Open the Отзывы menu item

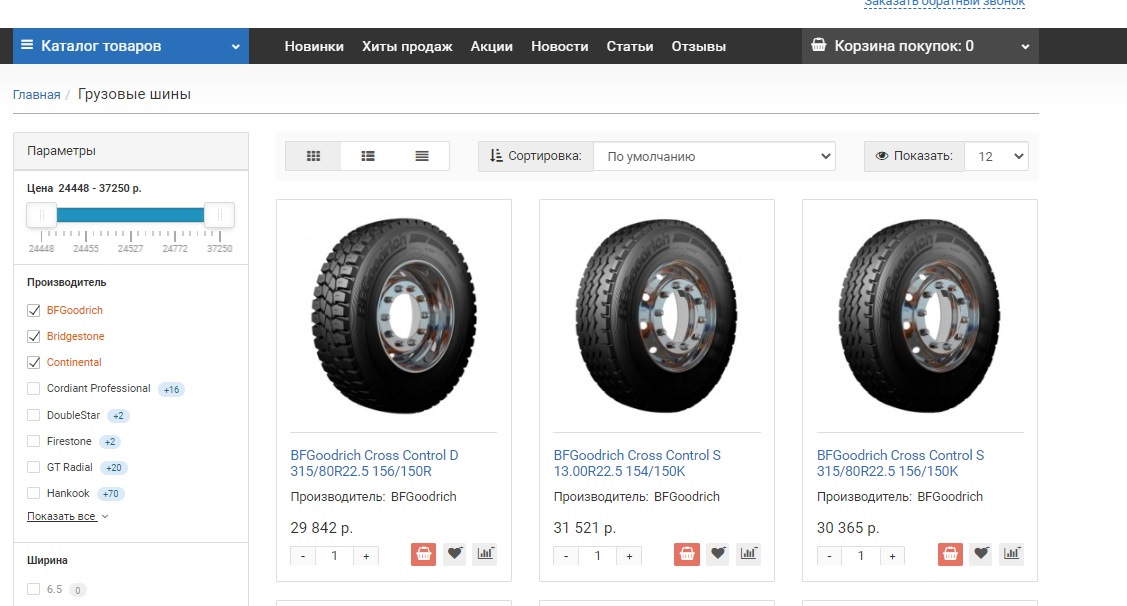pos(699,46)
